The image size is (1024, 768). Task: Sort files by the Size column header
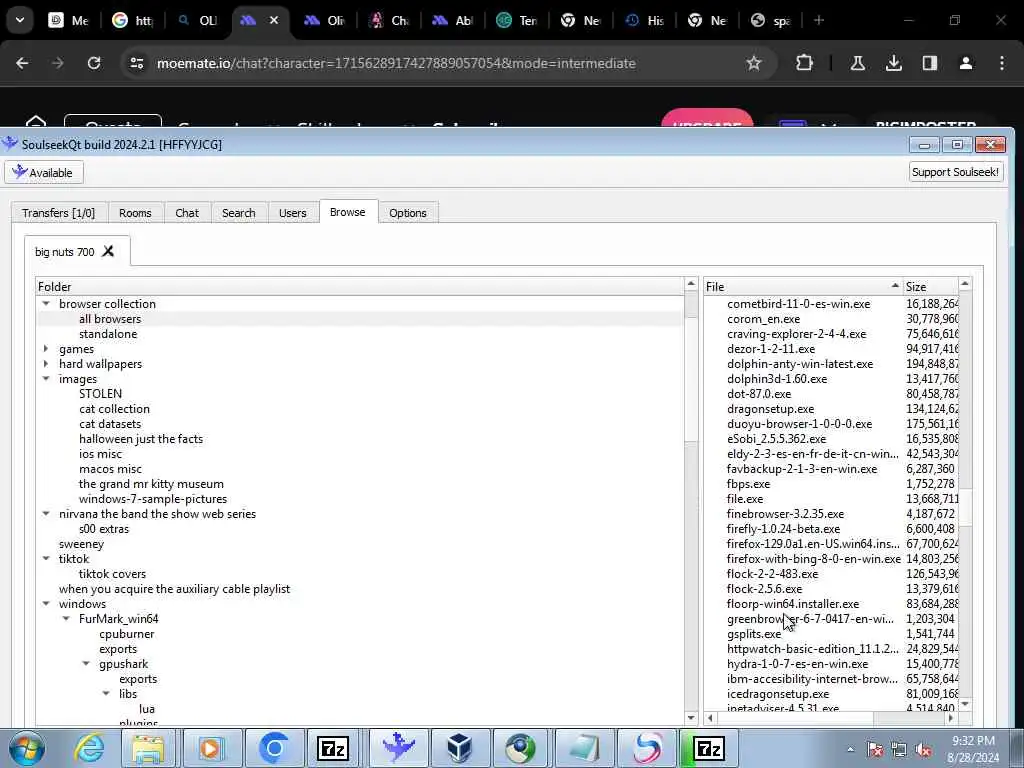tap(930, 287)
